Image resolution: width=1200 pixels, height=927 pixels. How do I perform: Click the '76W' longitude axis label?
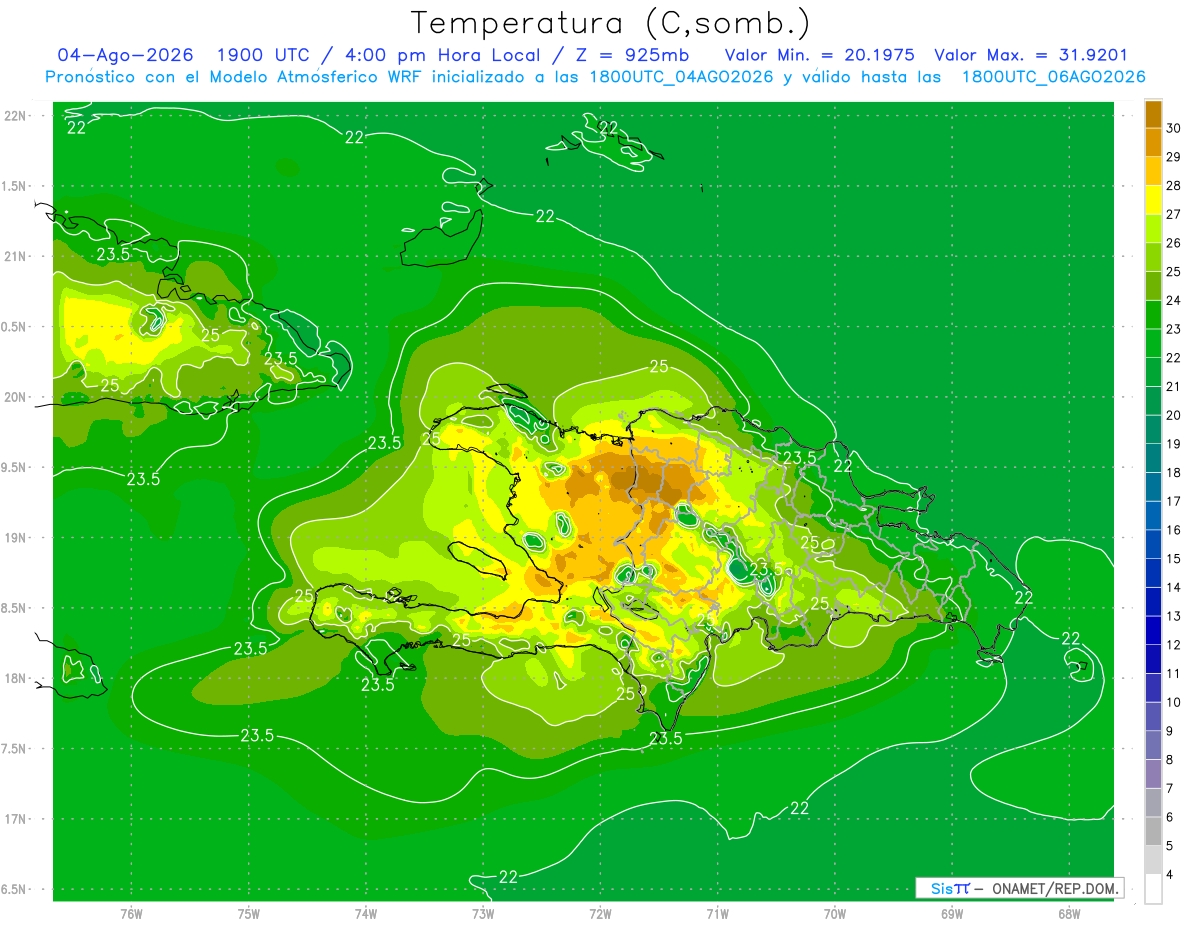click(x=131, y=914)
